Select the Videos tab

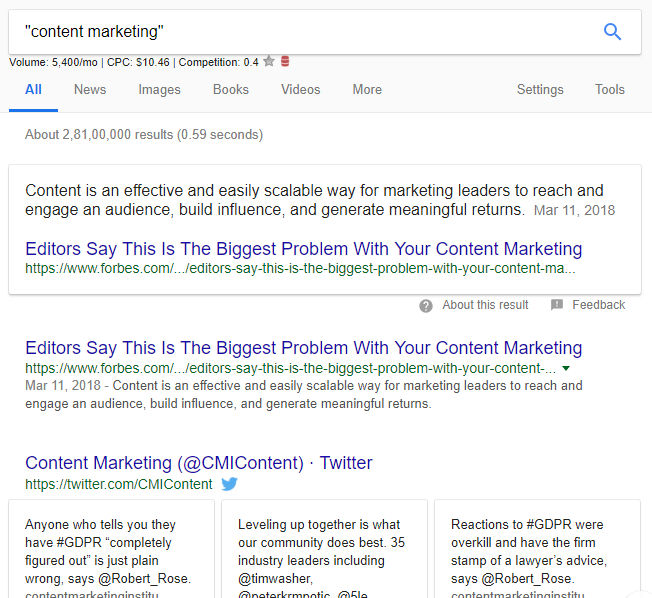coord(301,90)
